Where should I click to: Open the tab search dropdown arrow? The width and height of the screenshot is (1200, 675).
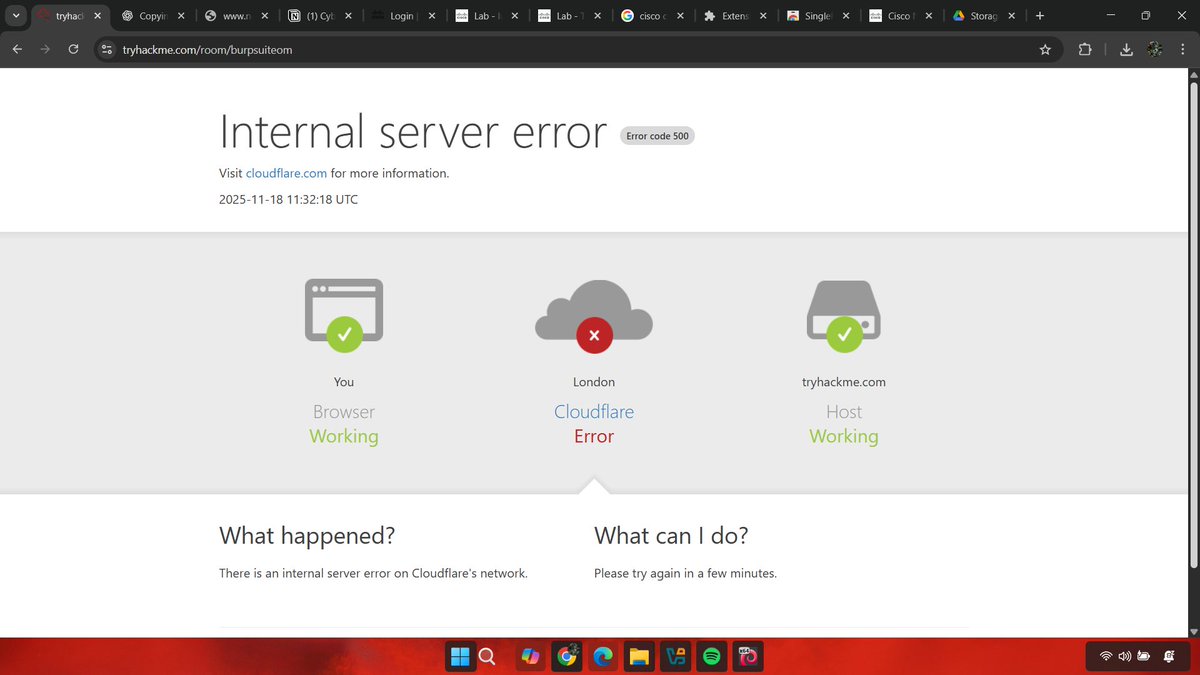[x=16, y=15]
